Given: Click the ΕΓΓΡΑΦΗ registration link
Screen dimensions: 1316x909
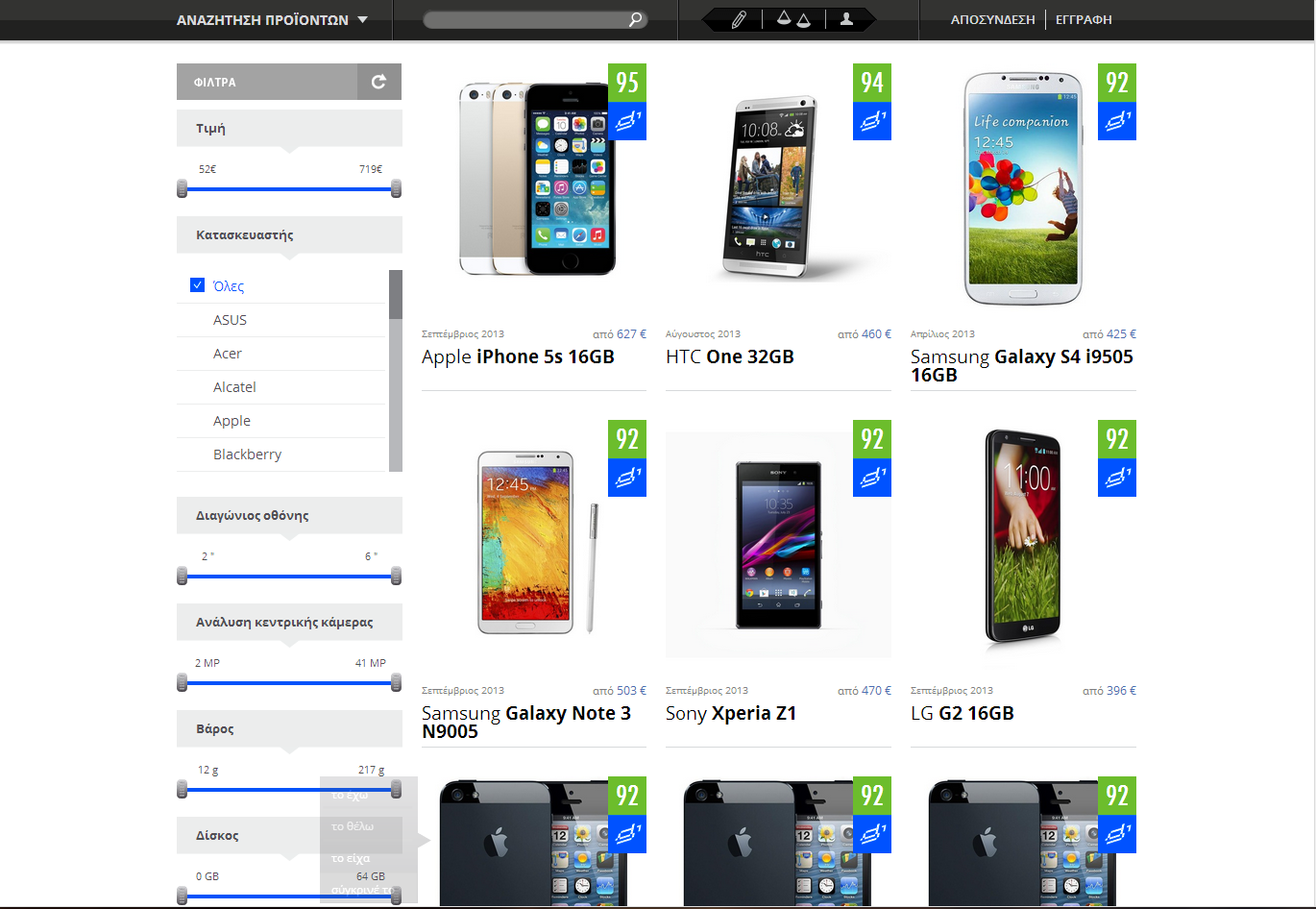Looking at the screenshot, I should 1084,19.
